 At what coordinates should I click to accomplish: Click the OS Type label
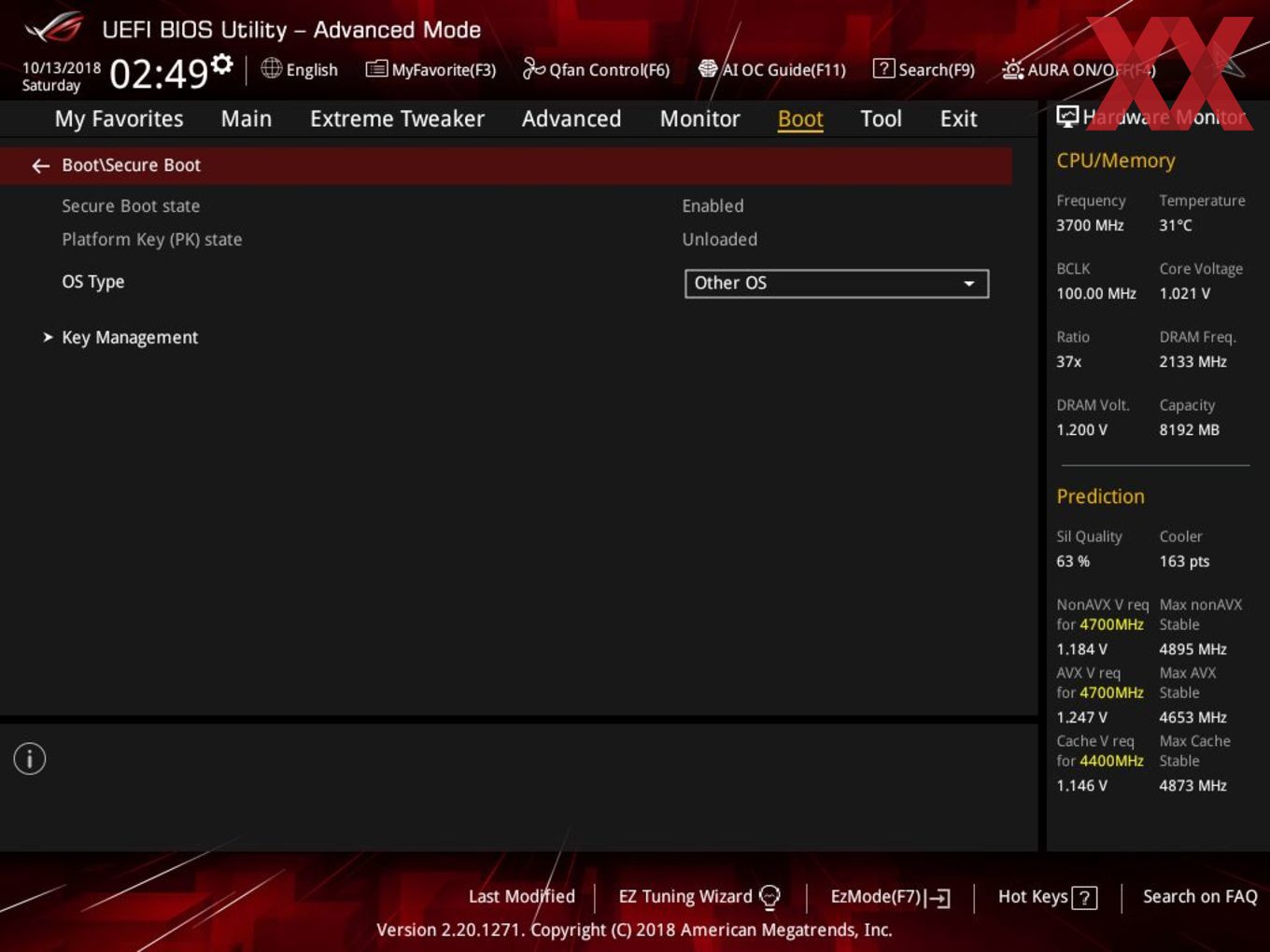[93, 282]
